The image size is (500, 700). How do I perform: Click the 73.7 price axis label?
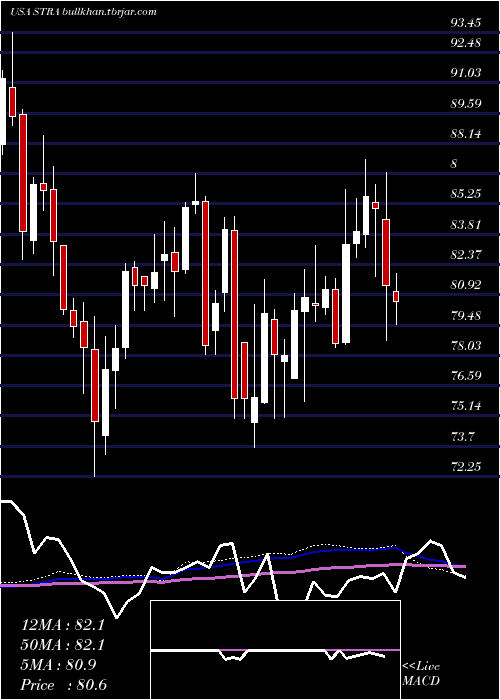(463, 437)
